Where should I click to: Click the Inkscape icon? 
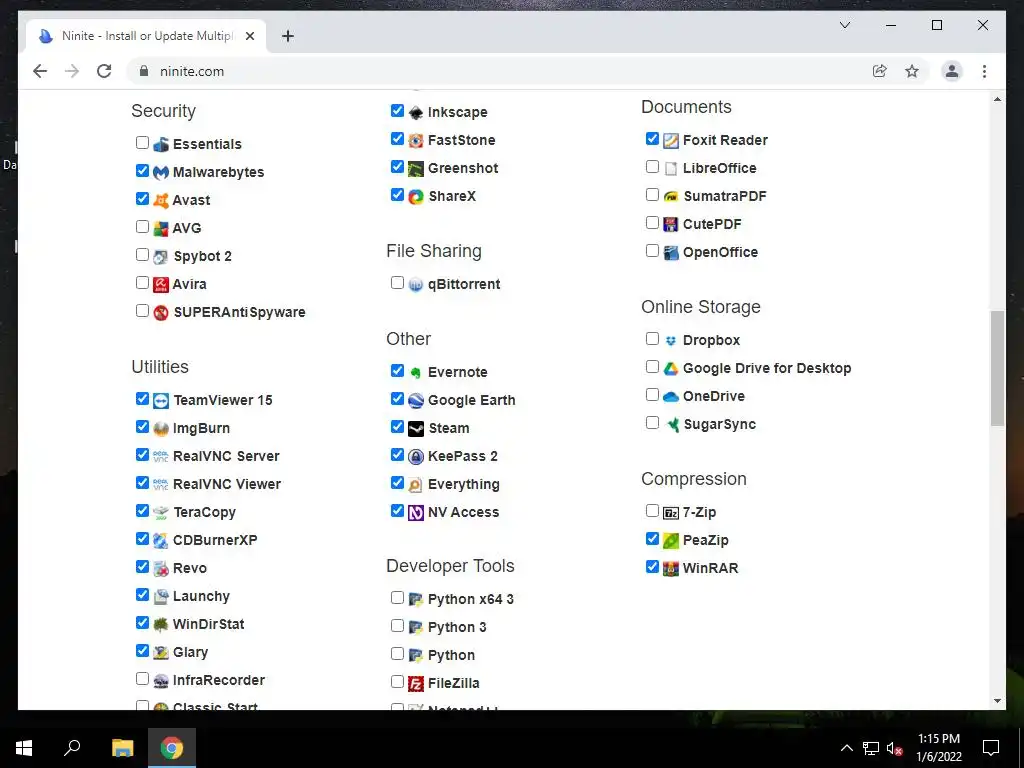[x=416, y=112]
